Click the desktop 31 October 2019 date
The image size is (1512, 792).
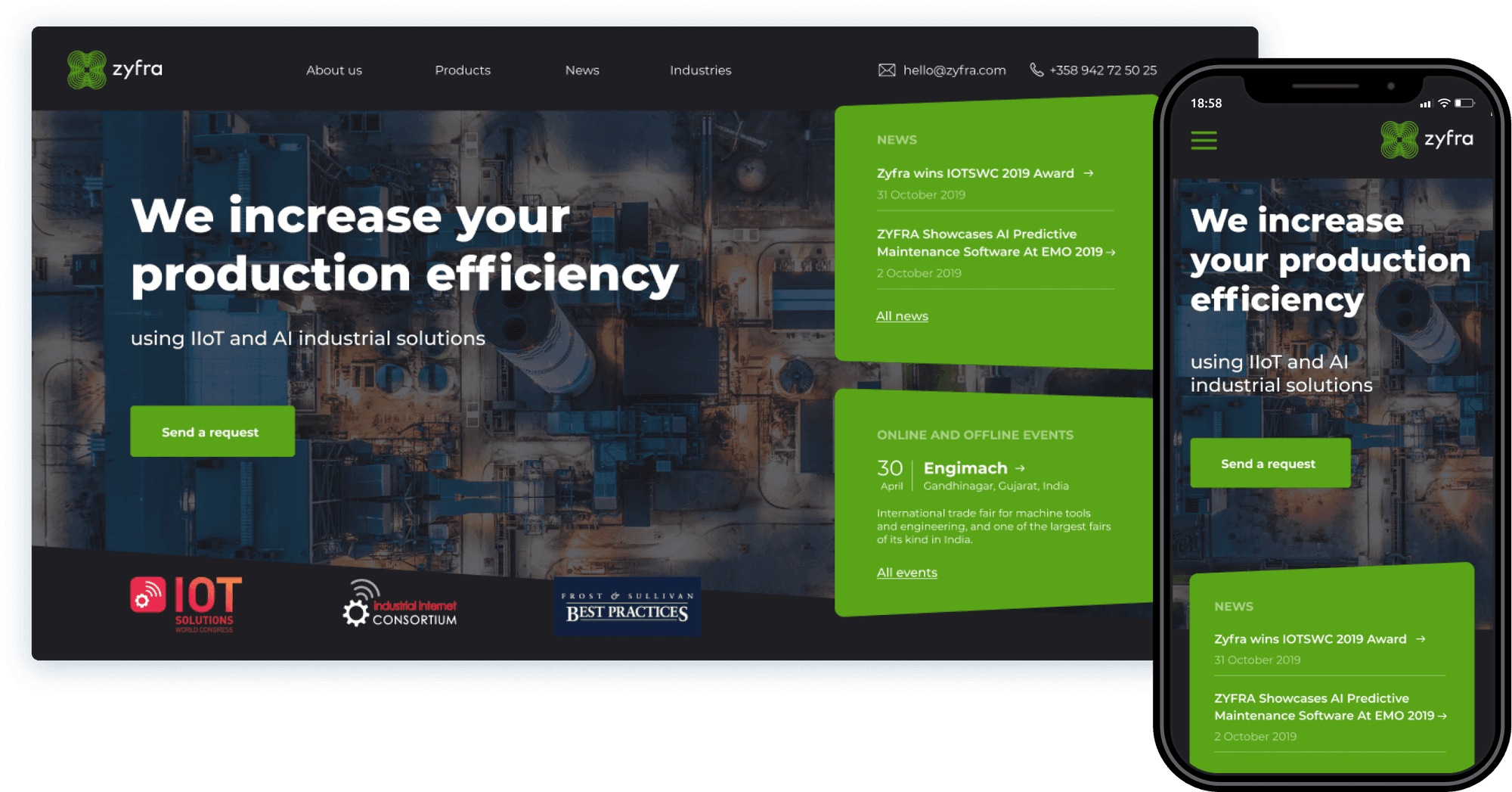tap(921, 195)
